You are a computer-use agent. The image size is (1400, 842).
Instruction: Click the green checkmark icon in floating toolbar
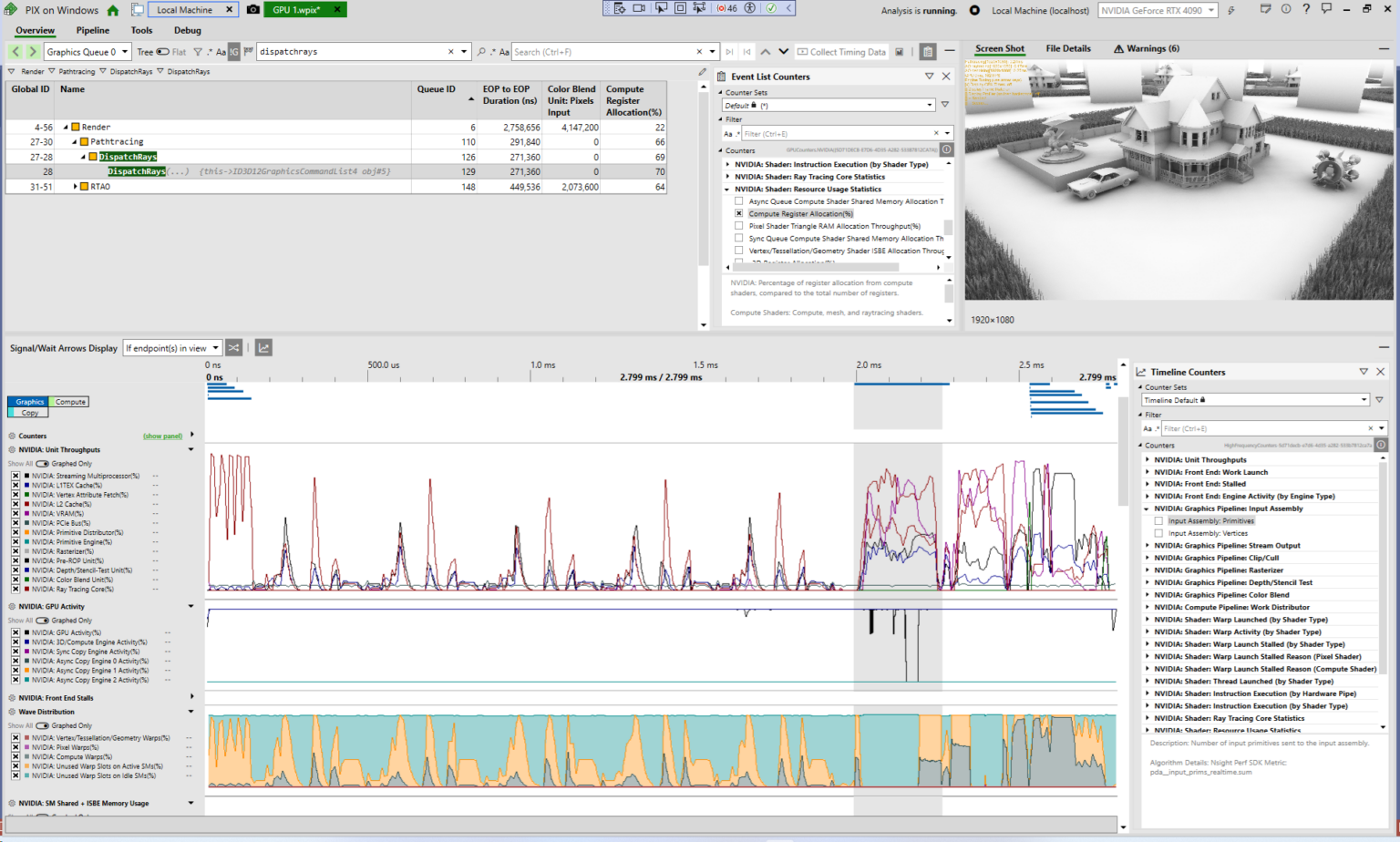[771, 8]
